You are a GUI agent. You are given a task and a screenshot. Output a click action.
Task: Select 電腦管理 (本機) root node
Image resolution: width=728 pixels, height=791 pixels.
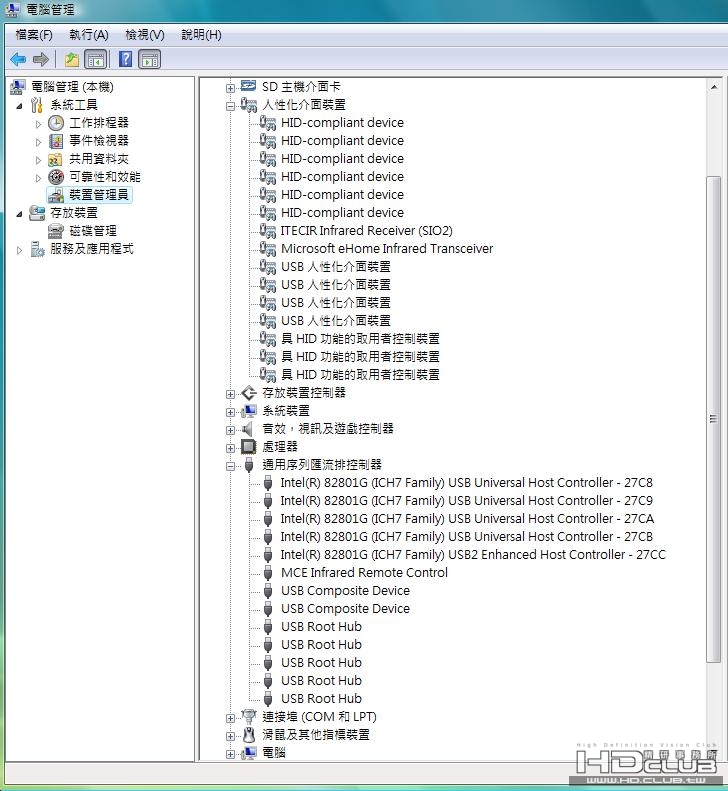(72, 87)
